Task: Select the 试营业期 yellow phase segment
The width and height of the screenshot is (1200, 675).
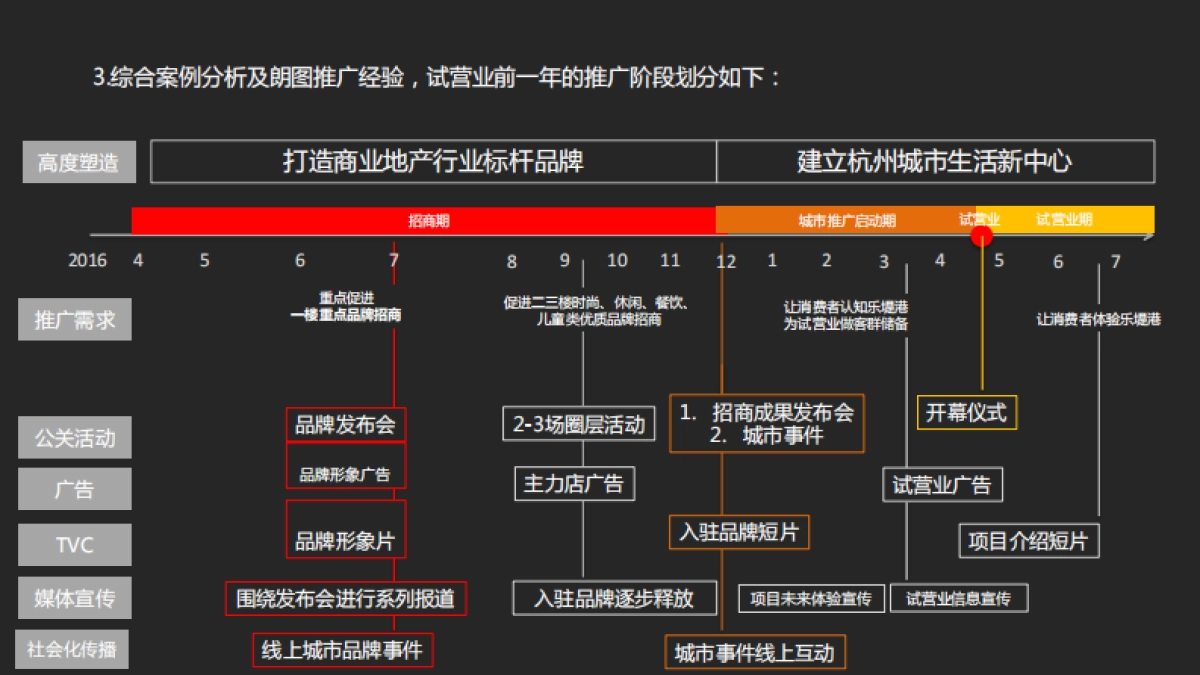Action: 1065,219
